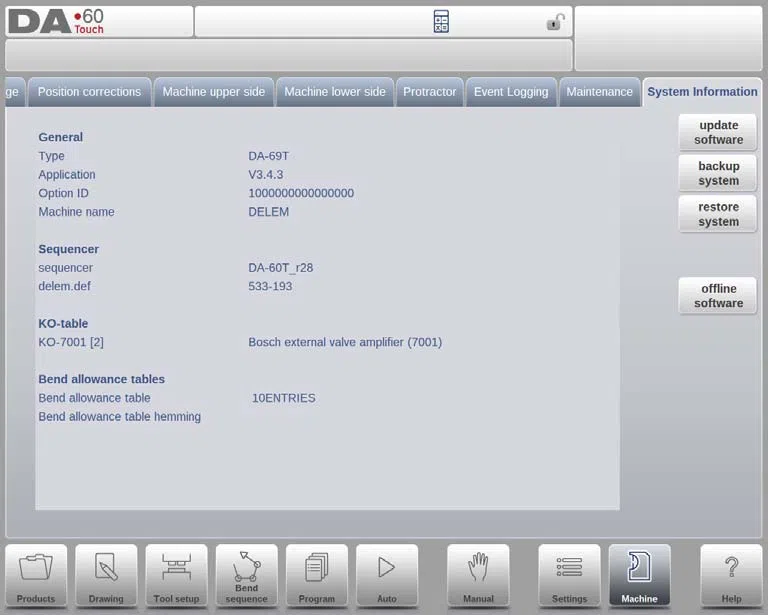Open the Bend sequence mode

tap(246, 576)
